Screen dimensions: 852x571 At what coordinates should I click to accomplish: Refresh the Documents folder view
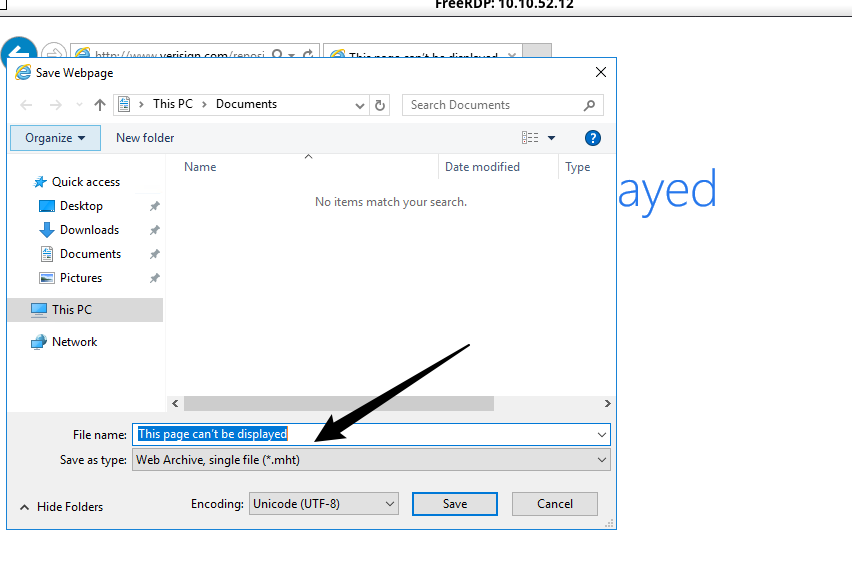380,105
